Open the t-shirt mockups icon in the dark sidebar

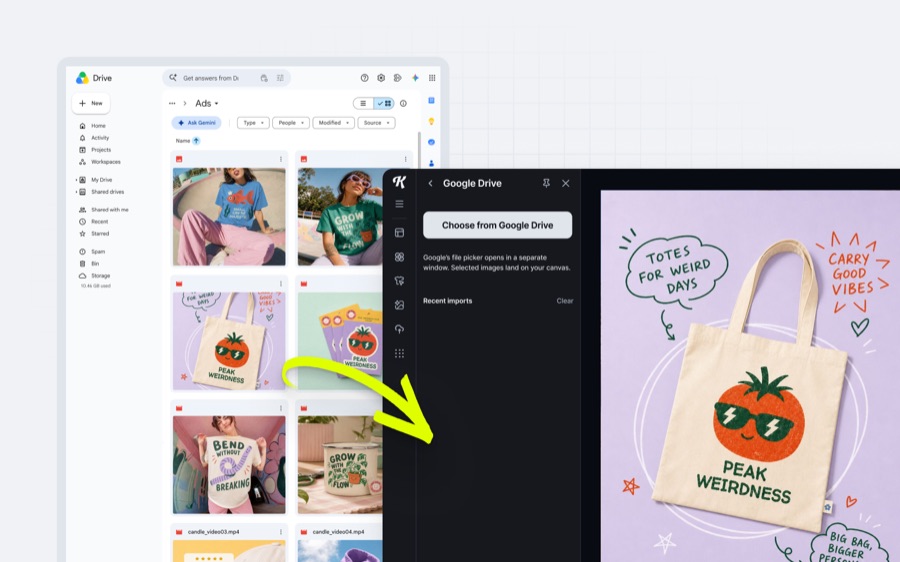coord(399,281)
